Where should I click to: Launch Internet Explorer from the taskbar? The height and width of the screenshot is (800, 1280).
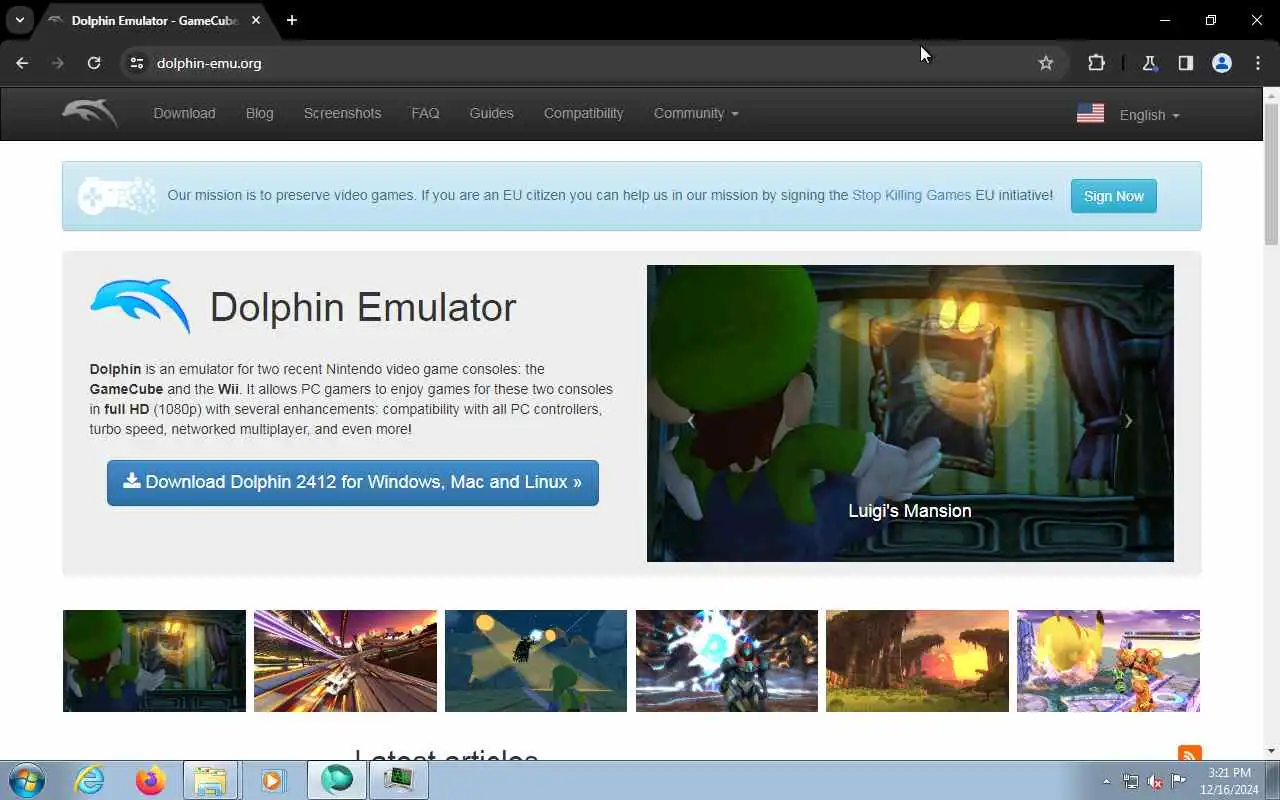(x=90, y=780)
